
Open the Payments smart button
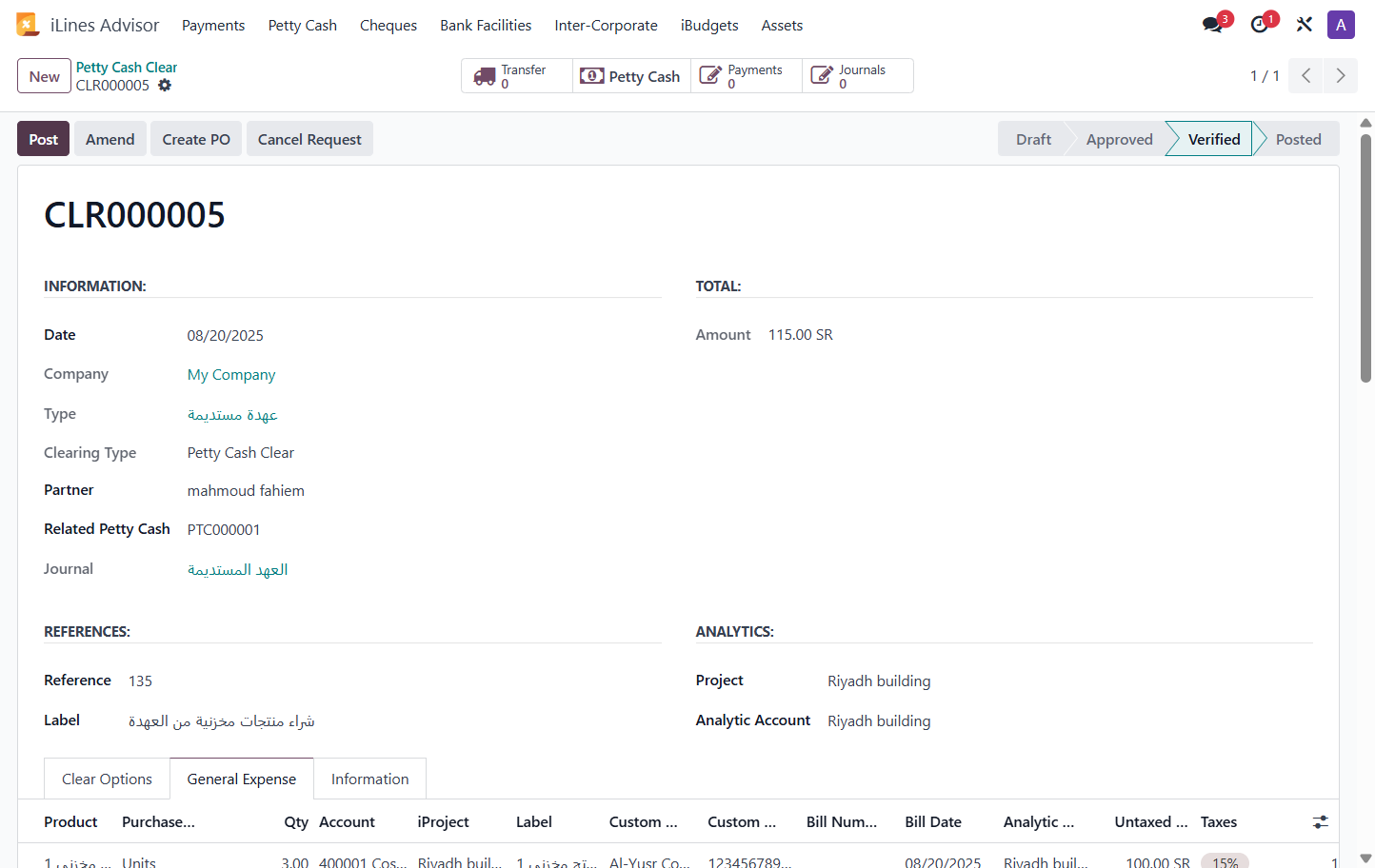(747, 76)
